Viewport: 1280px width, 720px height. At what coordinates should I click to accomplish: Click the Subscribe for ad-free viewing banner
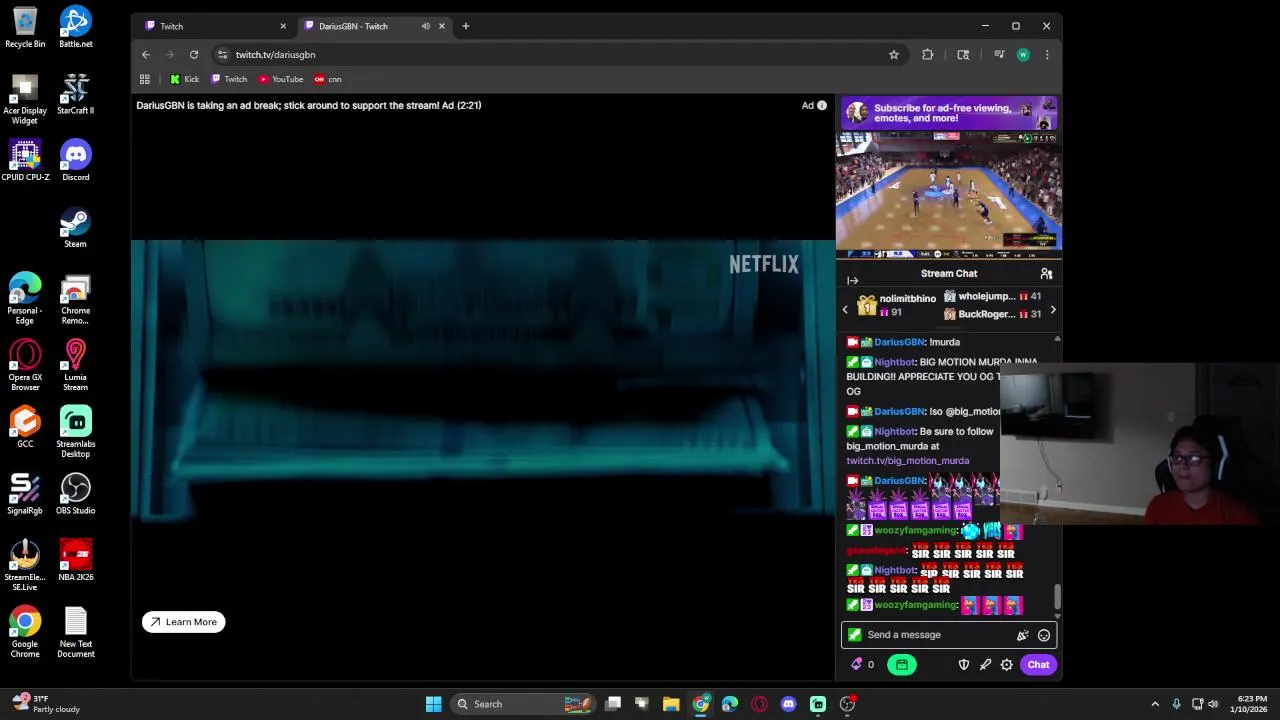(948, 113)
